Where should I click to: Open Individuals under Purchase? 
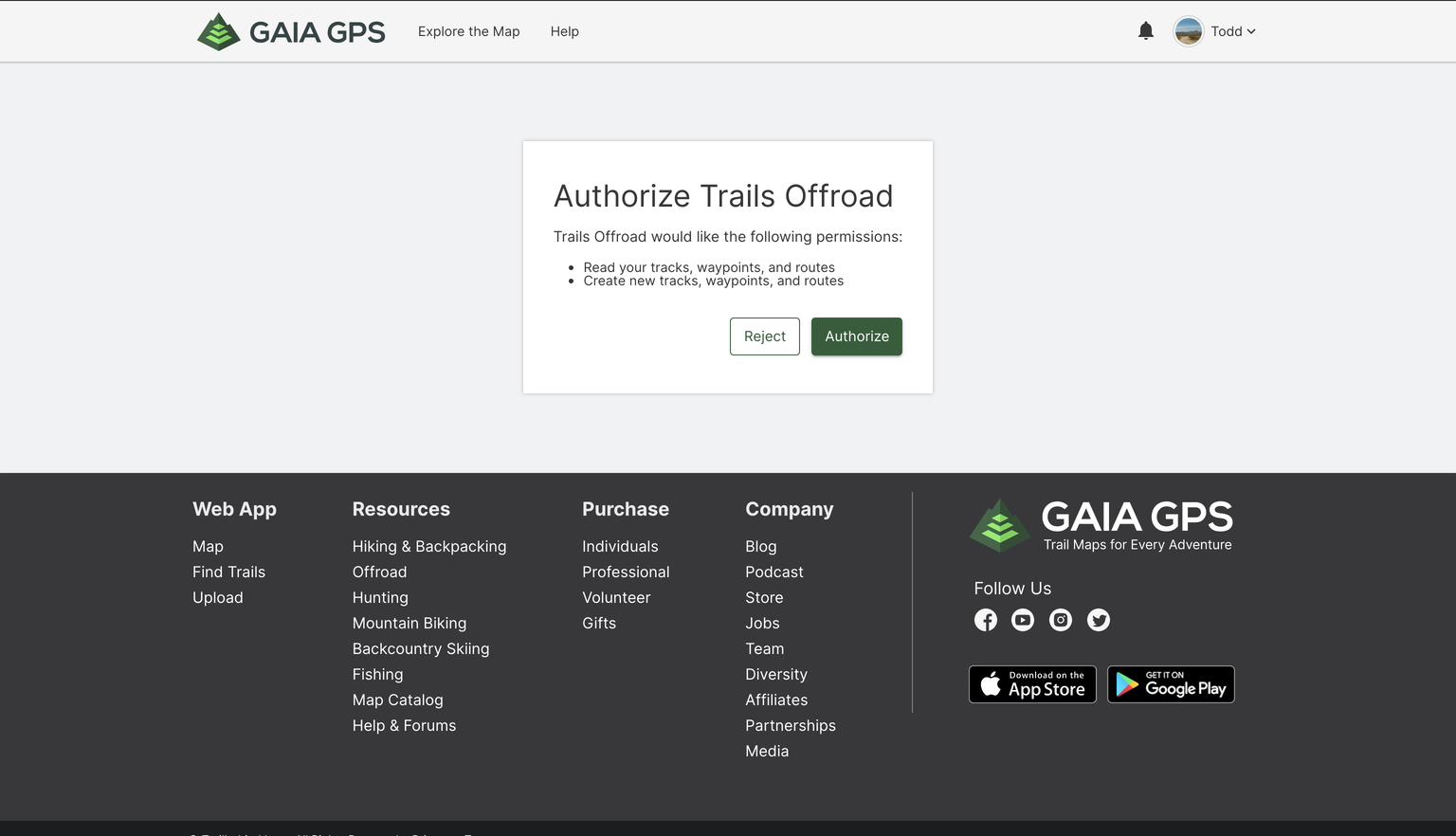click(620, 547)
